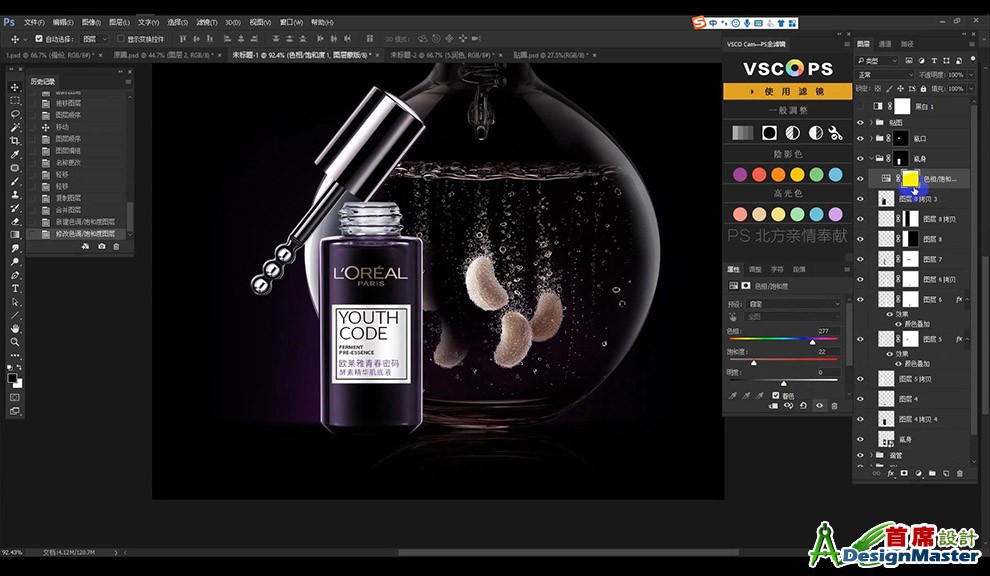Click the hue slider handle
The width and height of the screenshot is (990, 576).
(812, 342)
